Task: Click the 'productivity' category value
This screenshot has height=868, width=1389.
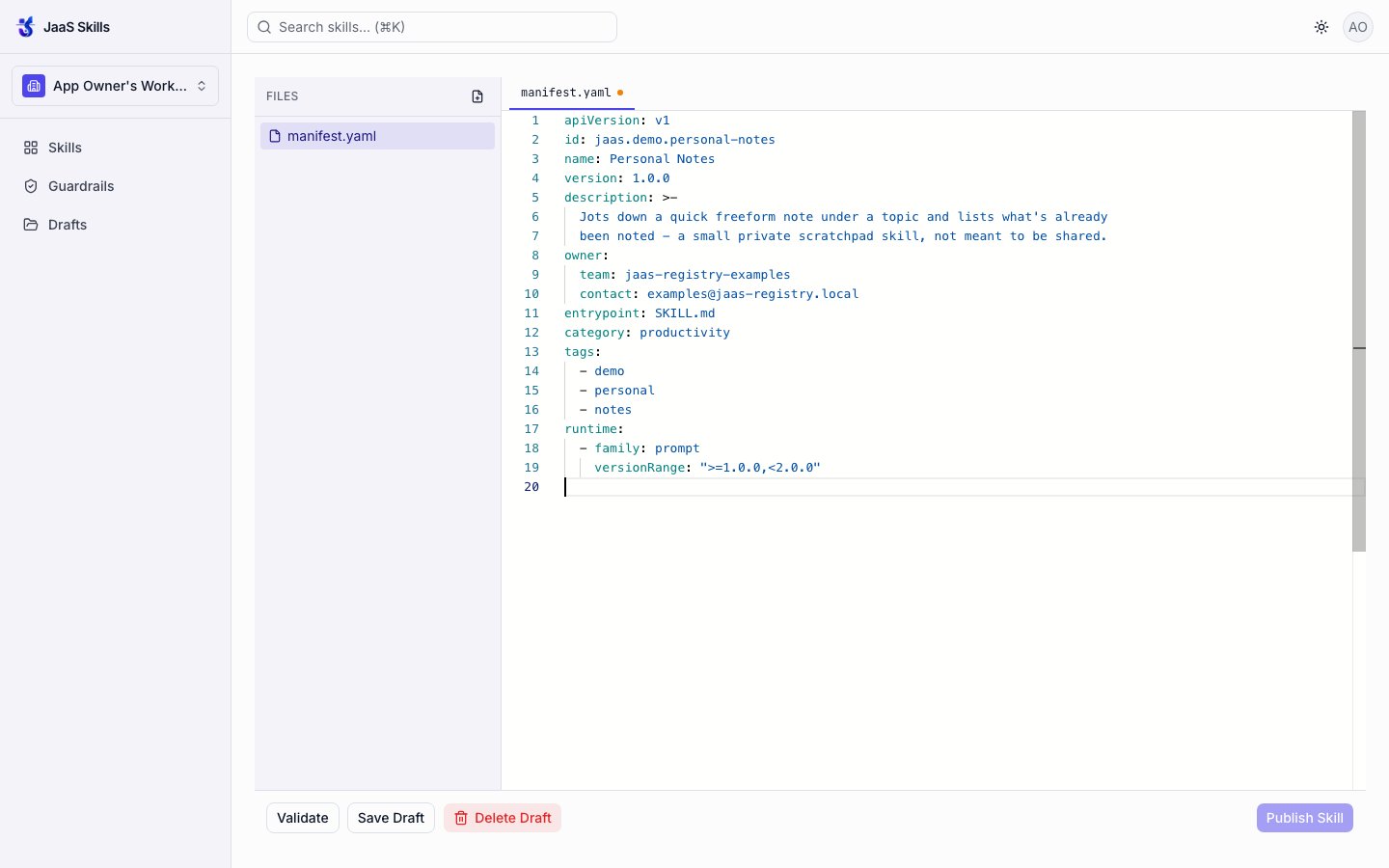Action: click(x=685, y=333)
